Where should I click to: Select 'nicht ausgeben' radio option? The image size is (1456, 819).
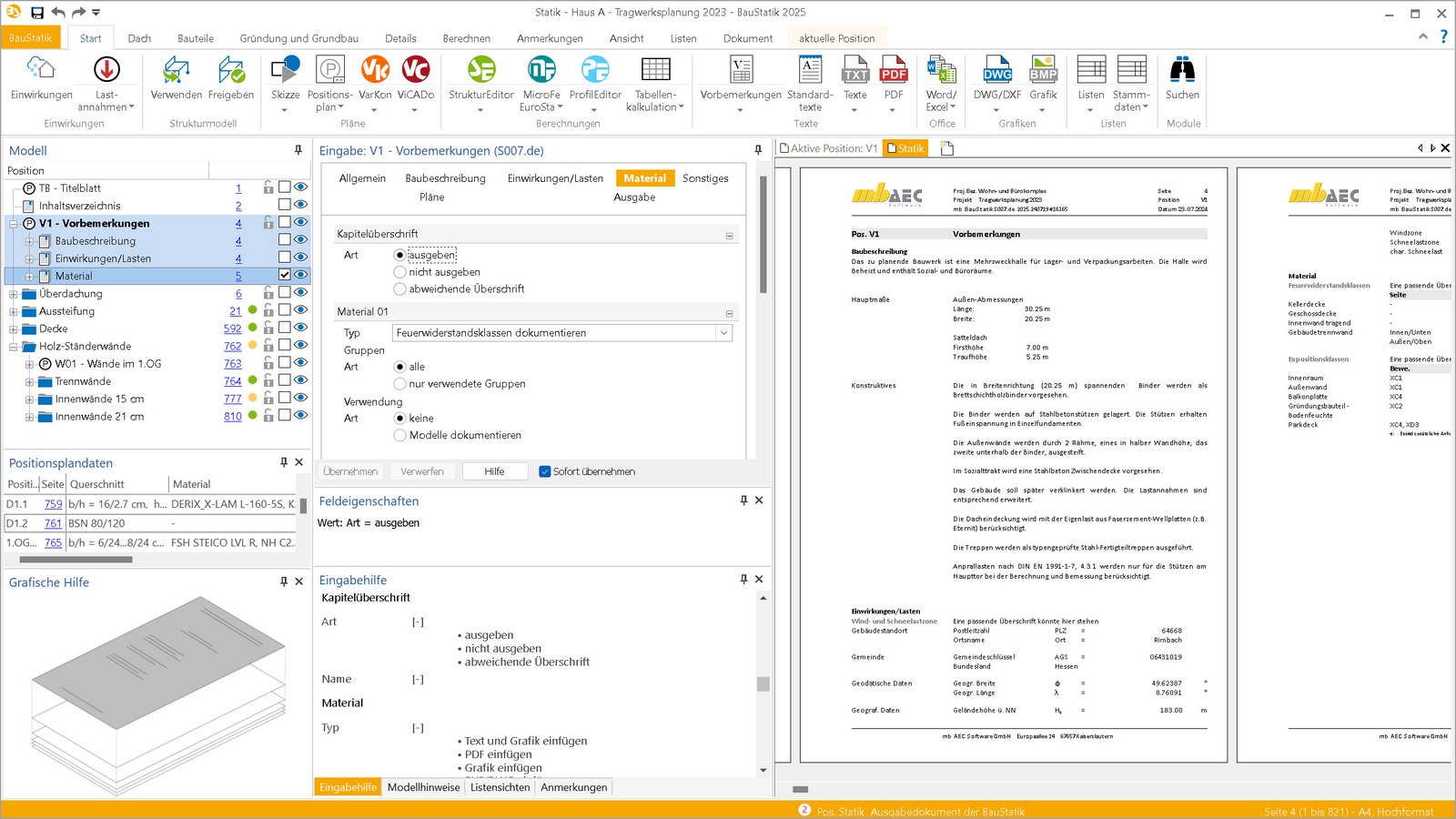[399, 272]
